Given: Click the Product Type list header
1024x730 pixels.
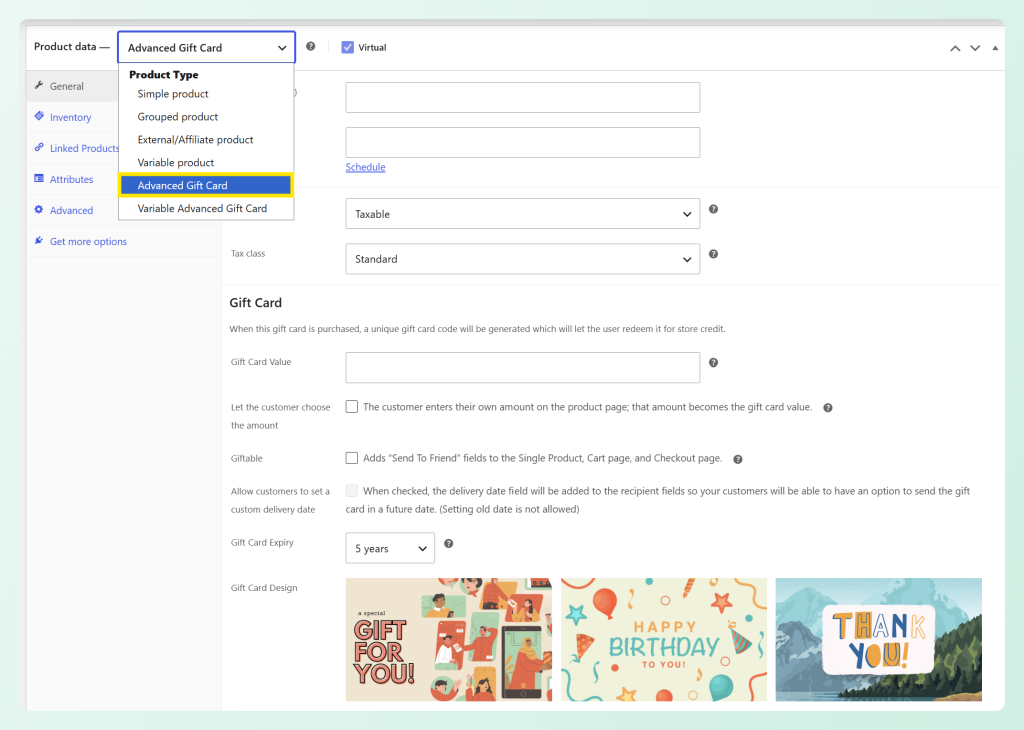Looking at the screenshot, I should (164, 74).
